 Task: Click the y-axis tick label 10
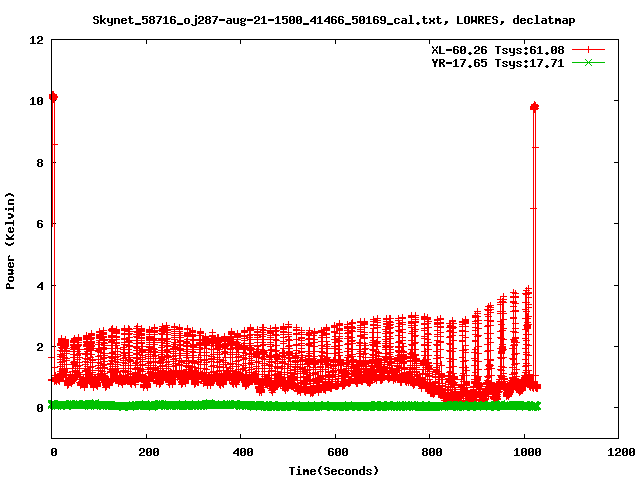[36, 101]
